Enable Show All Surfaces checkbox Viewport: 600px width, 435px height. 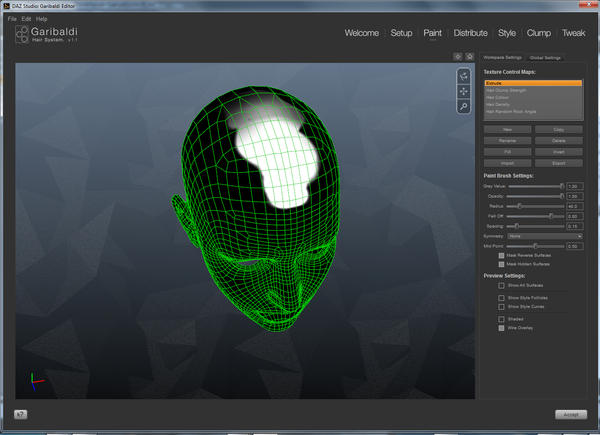[x=501, y=285]
